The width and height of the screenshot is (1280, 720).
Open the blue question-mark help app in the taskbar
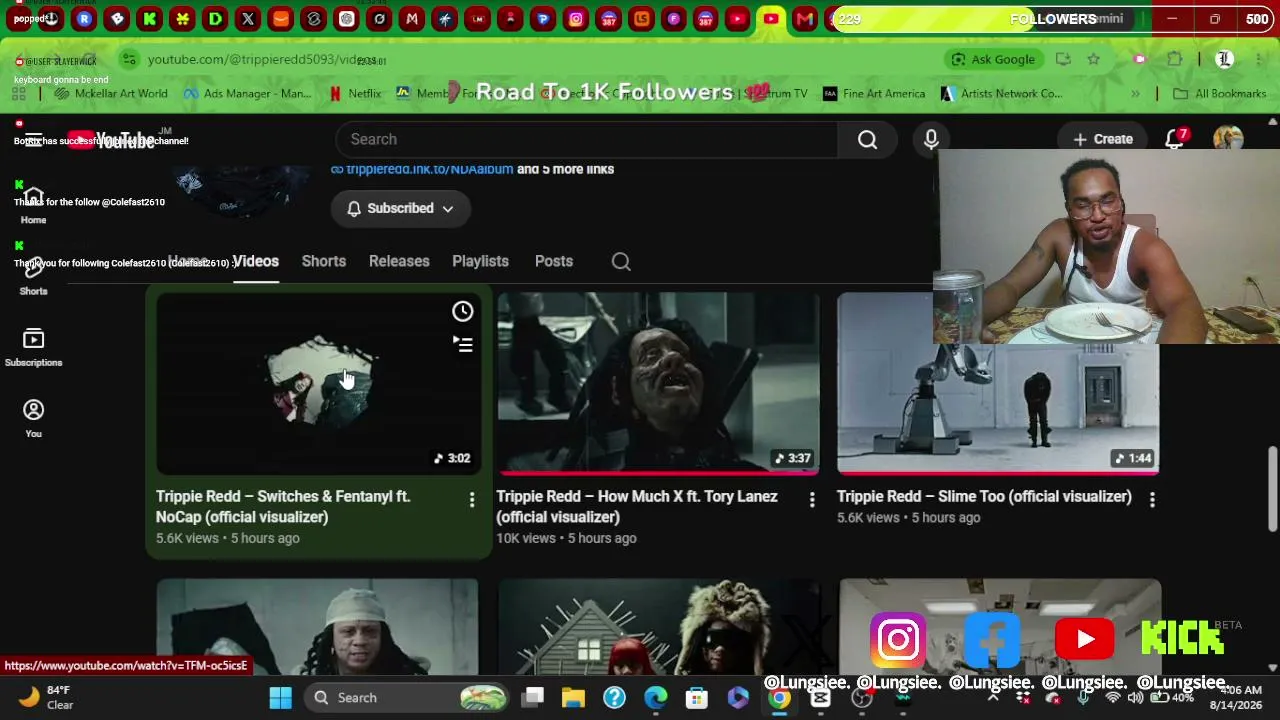click(x=614, y=697)
